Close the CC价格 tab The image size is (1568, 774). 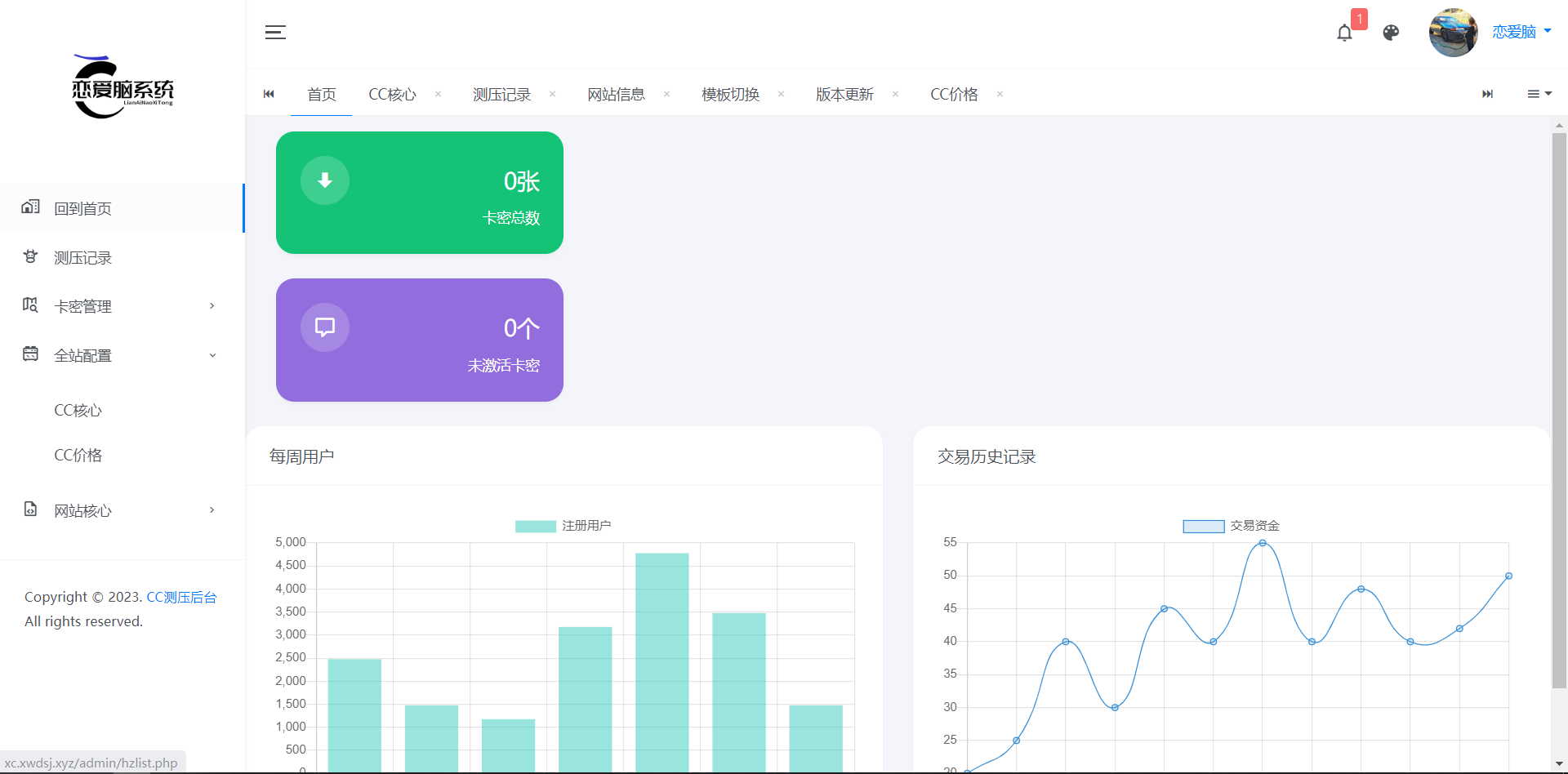(1000, 94)
